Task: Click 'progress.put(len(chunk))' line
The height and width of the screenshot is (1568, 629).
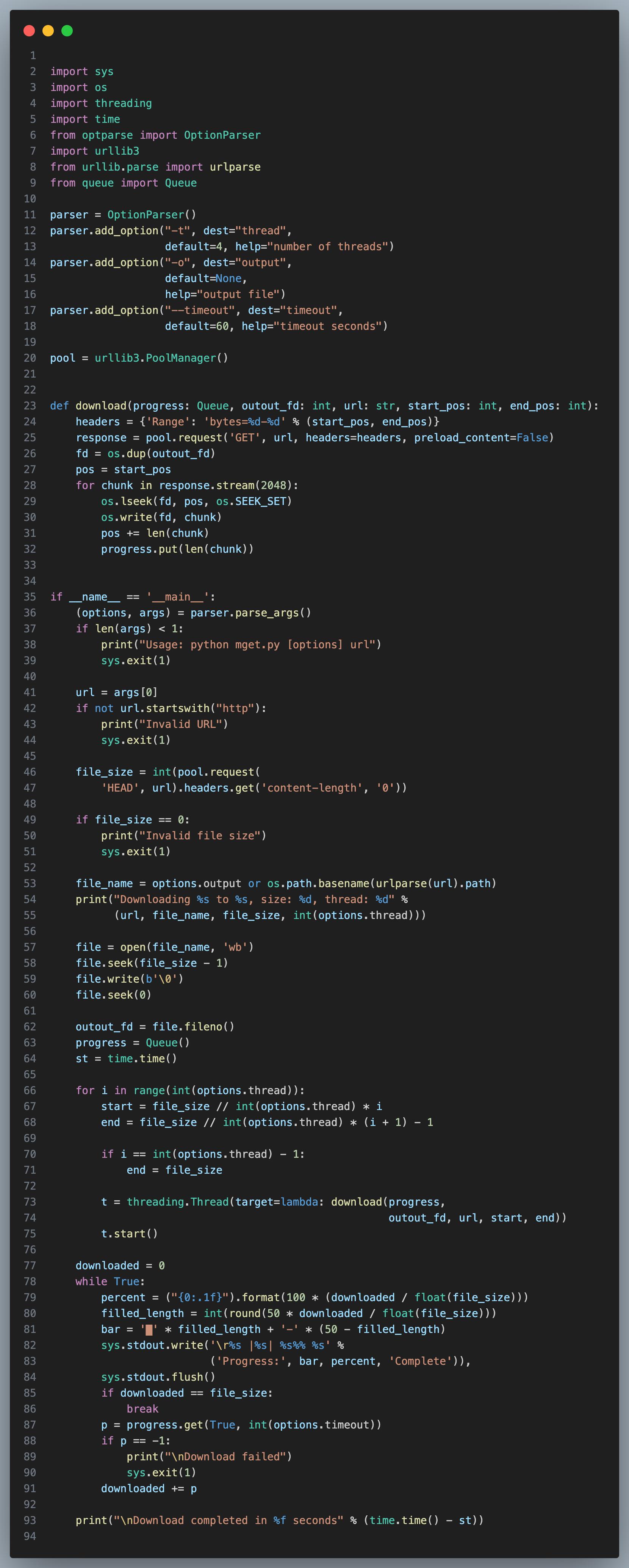Action: click(x=177, y=549)
